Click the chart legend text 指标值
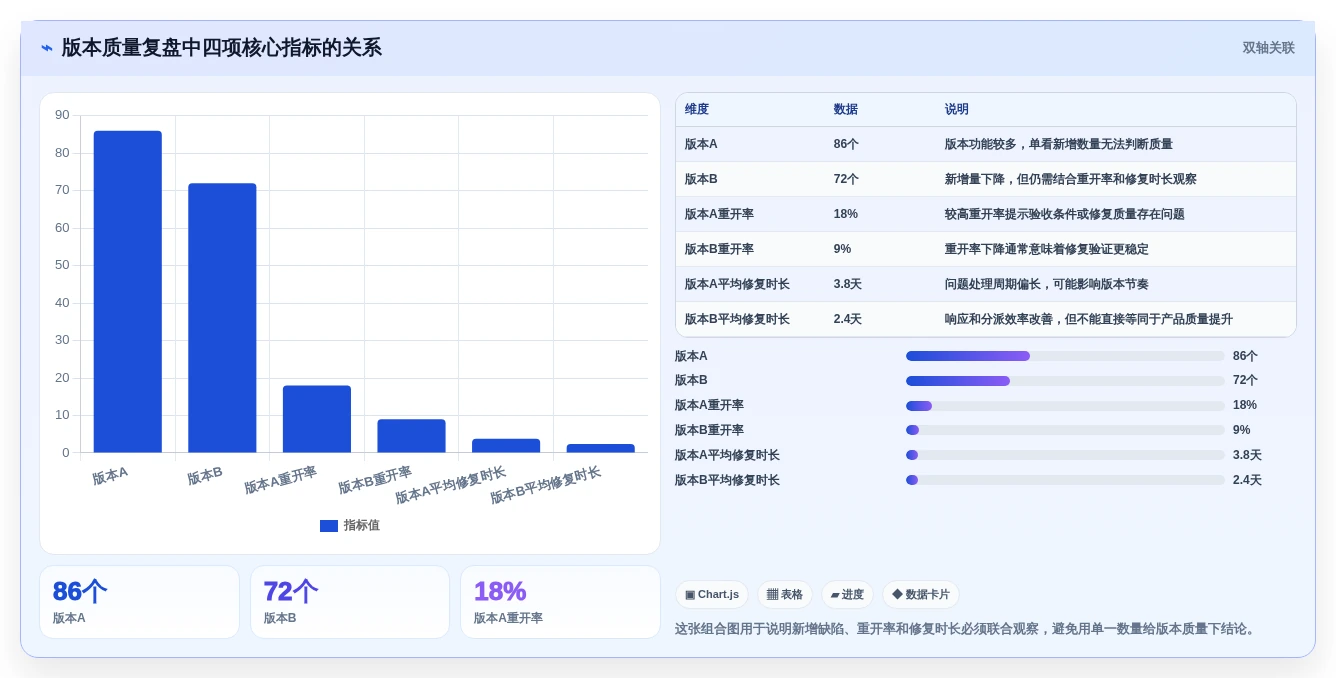Viewport: 1336px width, 678px height. tap(362, 526)
